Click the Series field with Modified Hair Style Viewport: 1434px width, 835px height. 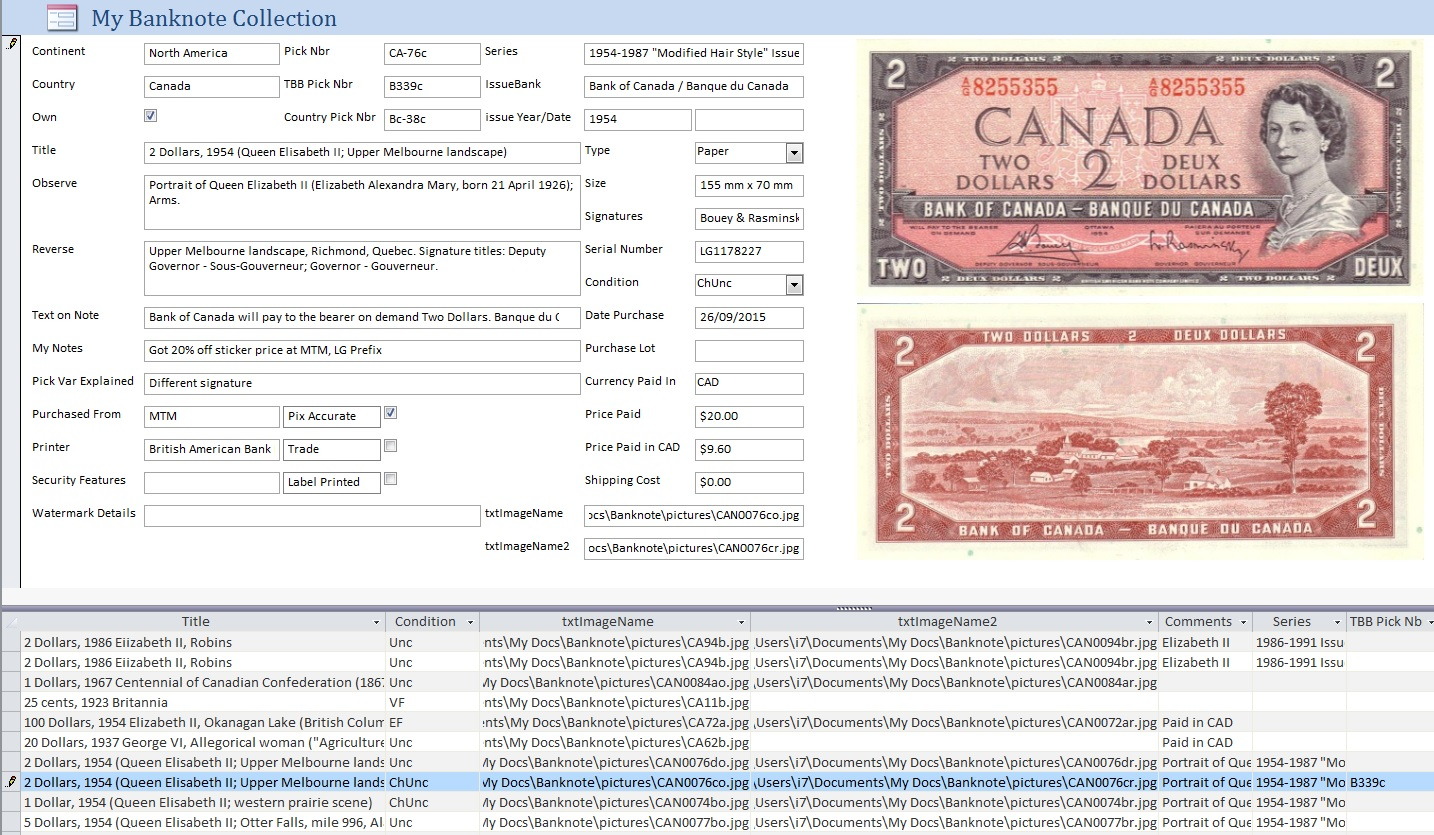pos(694,54)
